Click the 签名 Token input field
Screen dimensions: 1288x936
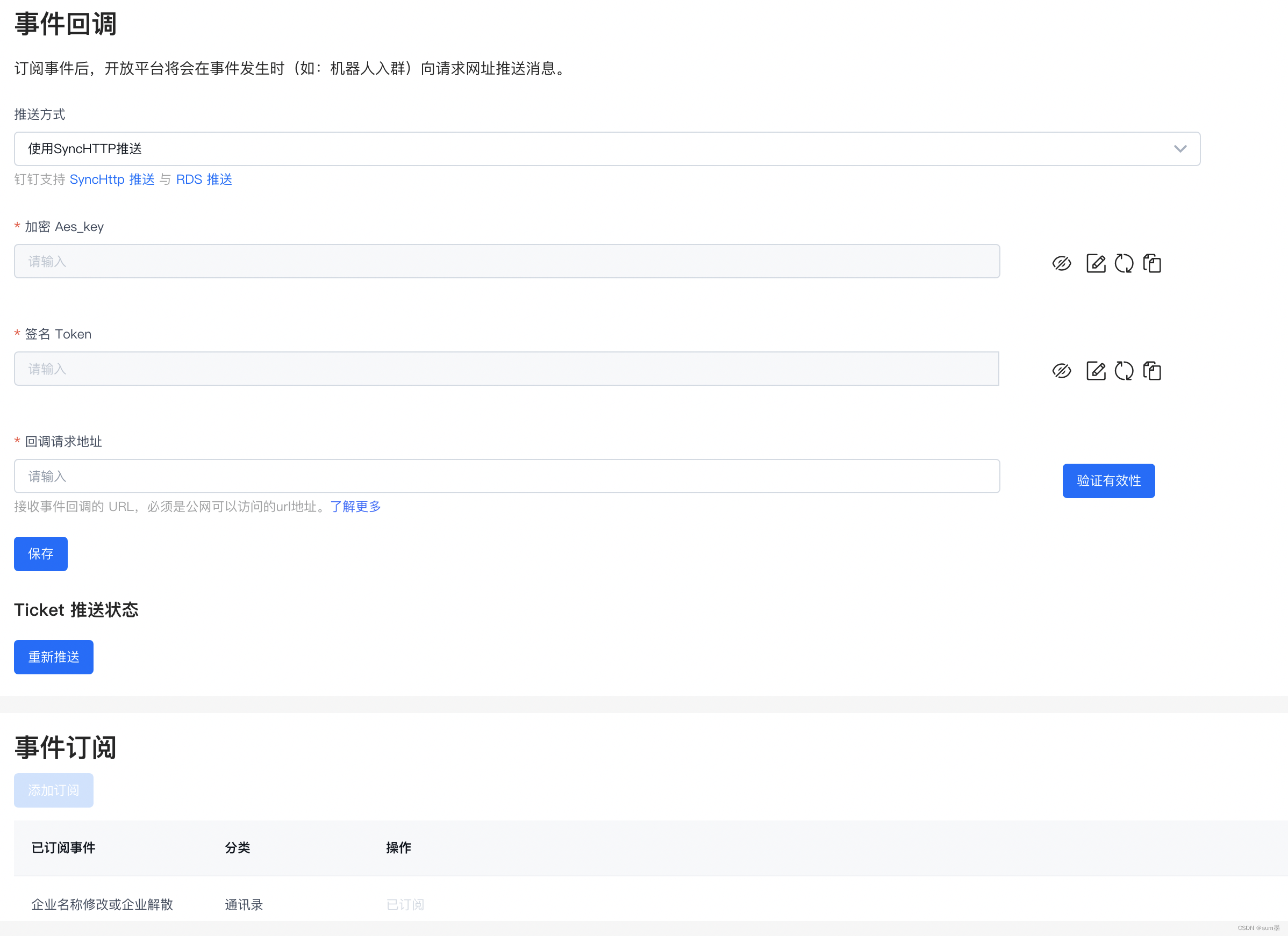click(x=506, y=369)
